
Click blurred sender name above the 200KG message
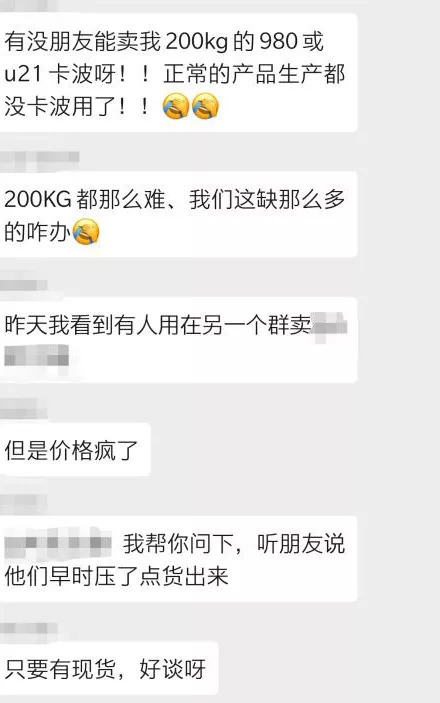pyautogui.click(x=39, y=159)
